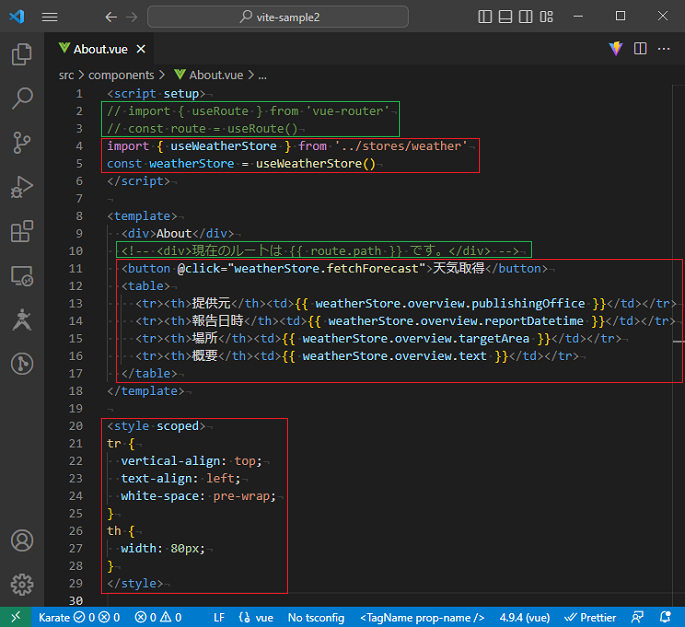Click the Karate status bar item

tap(79, 617)
